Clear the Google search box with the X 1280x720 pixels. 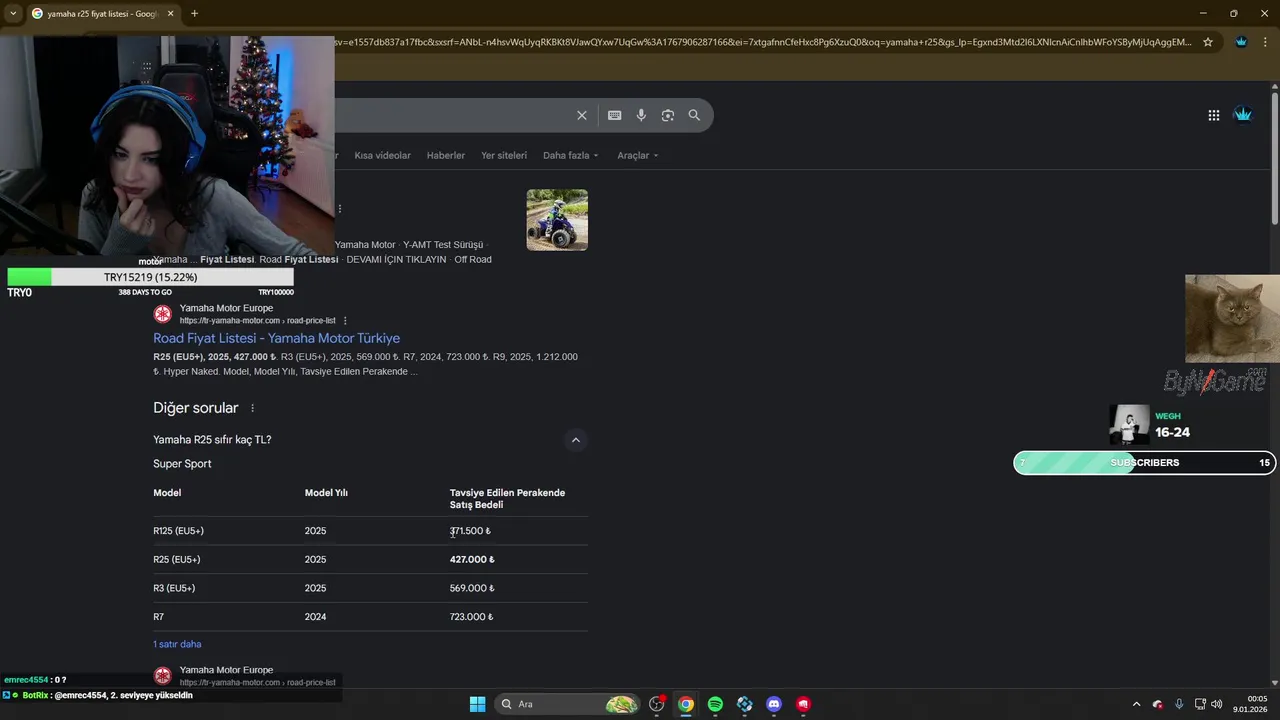(x=581, y=115)
